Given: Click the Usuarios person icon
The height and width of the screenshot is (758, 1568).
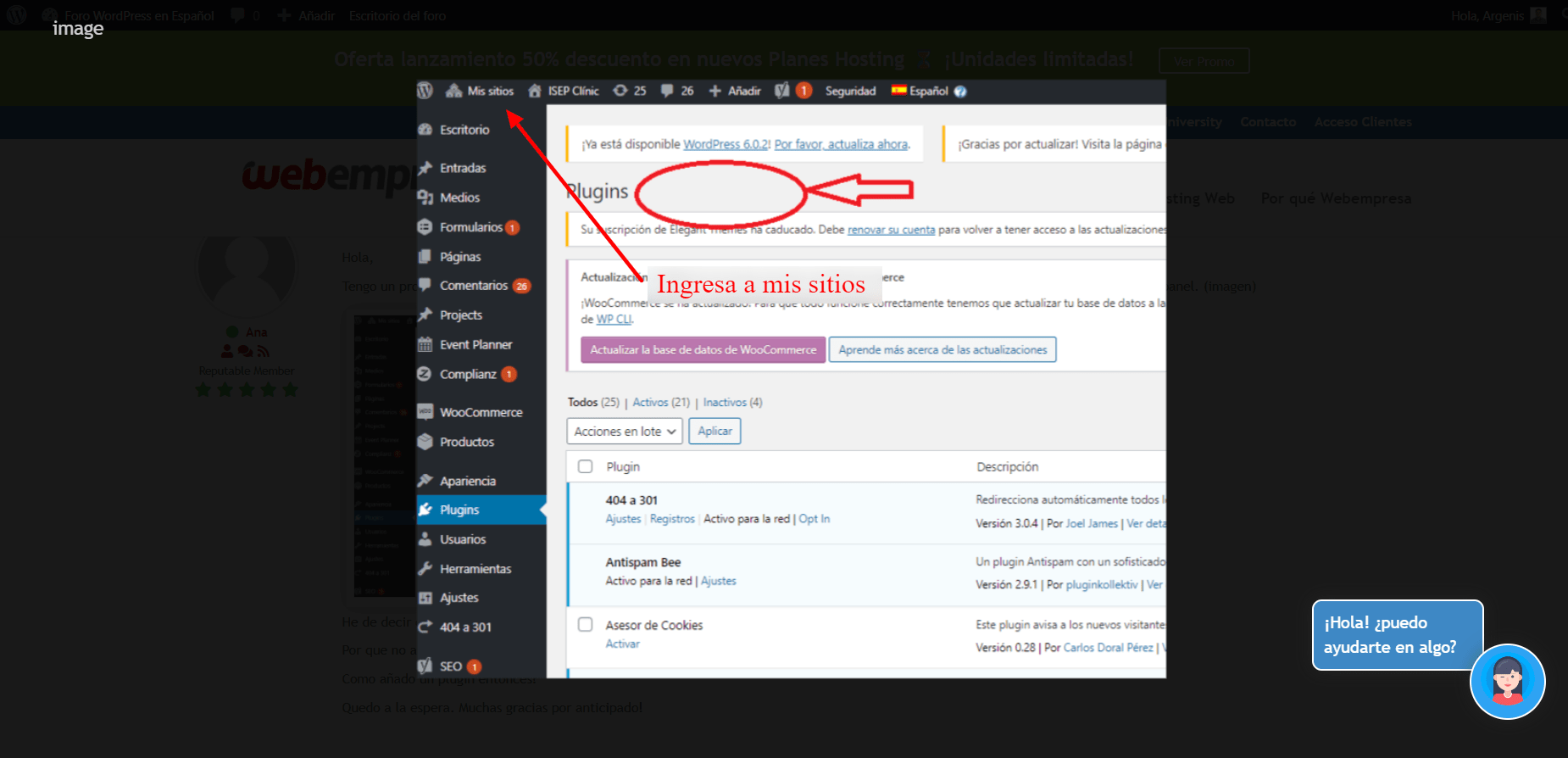Looking at the screenshot, I should pos(425,539).
